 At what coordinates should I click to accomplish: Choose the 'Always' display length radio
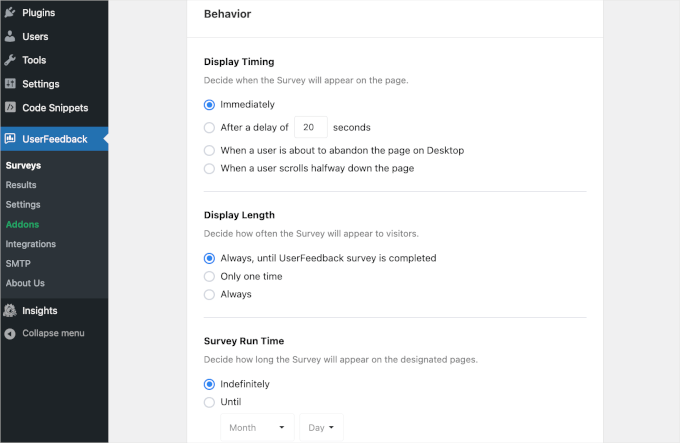(209, 294)
